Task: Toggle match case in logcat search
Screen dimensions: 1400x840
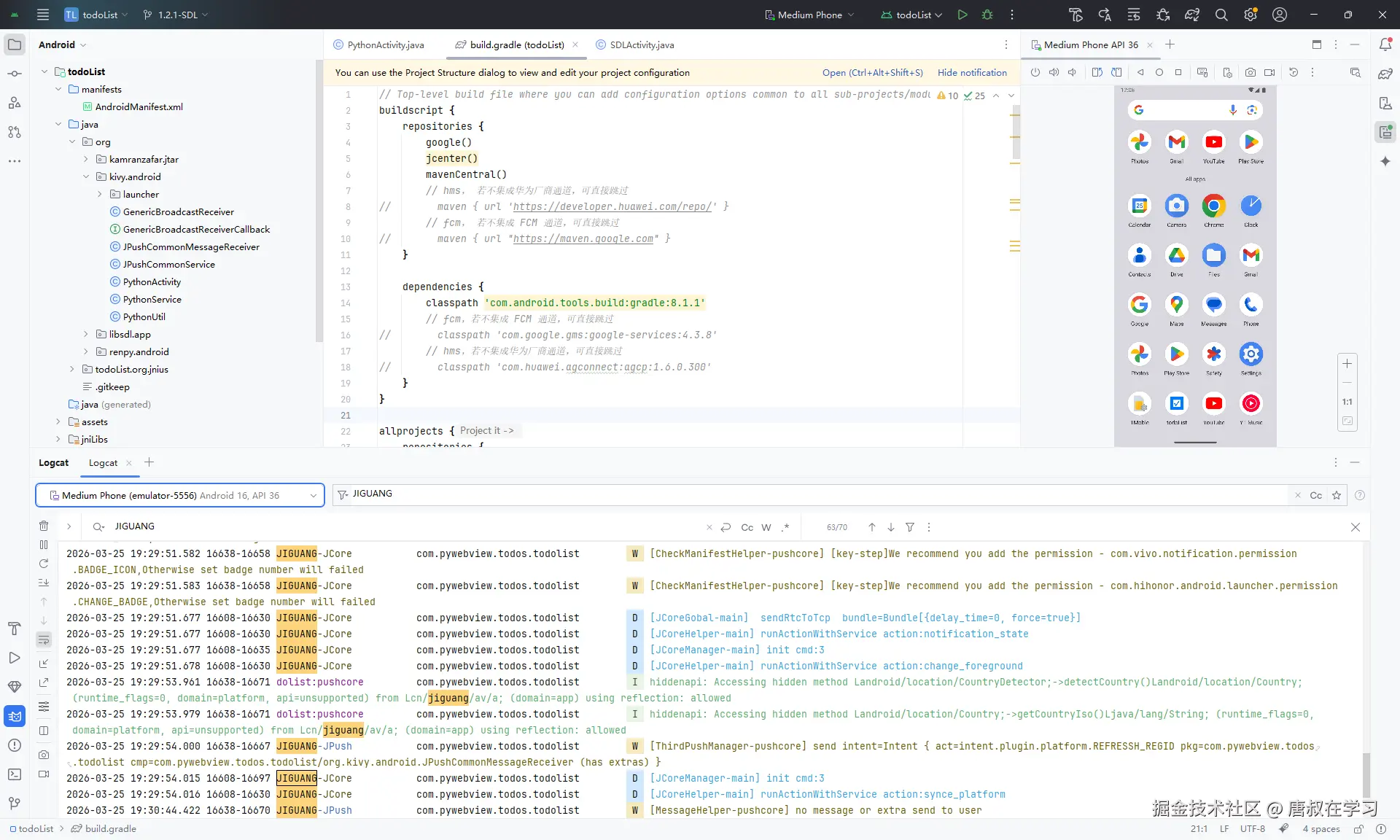Action: 747,527
